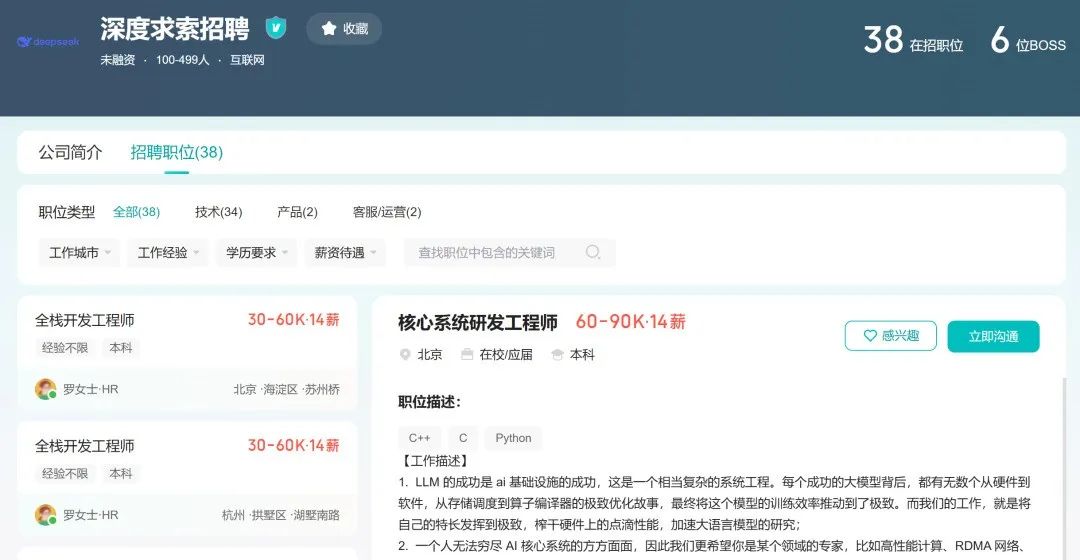Click the 核心系统研发工程师 job title

click(x=478, y=322)
